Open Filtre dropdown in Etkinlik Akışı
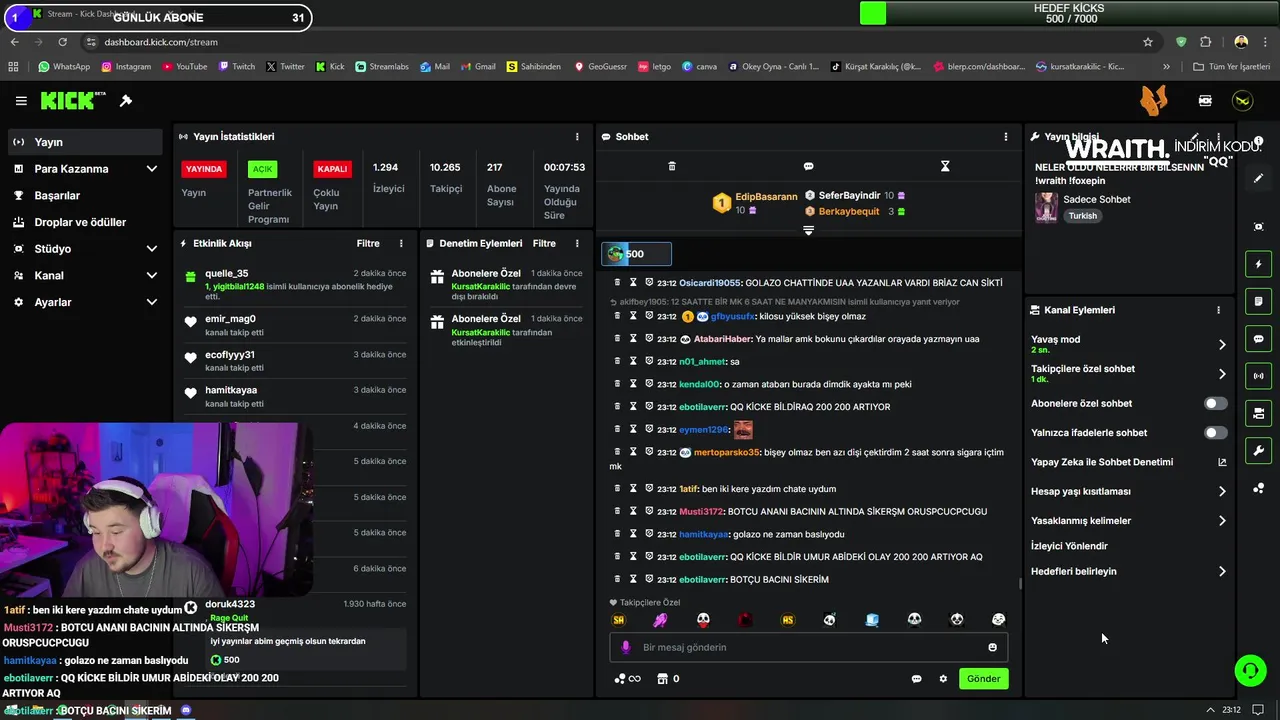Viewport: 1280px width, 720px height. click(x=368, y=243)
